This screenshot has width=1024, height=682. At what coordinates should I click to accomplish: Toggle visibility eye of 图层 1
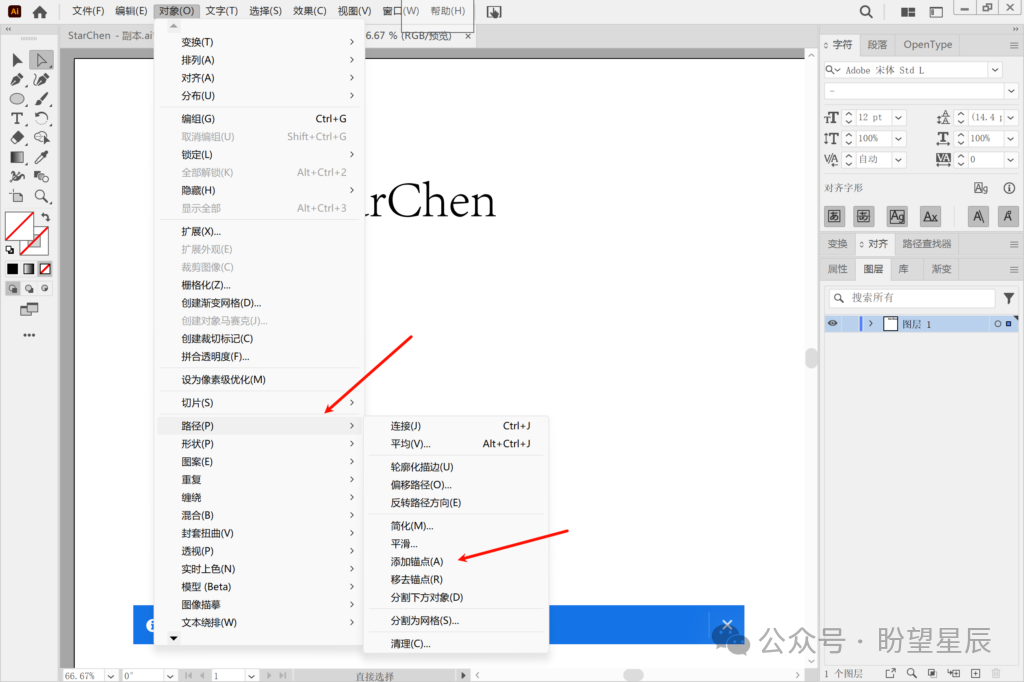[833, 323]
